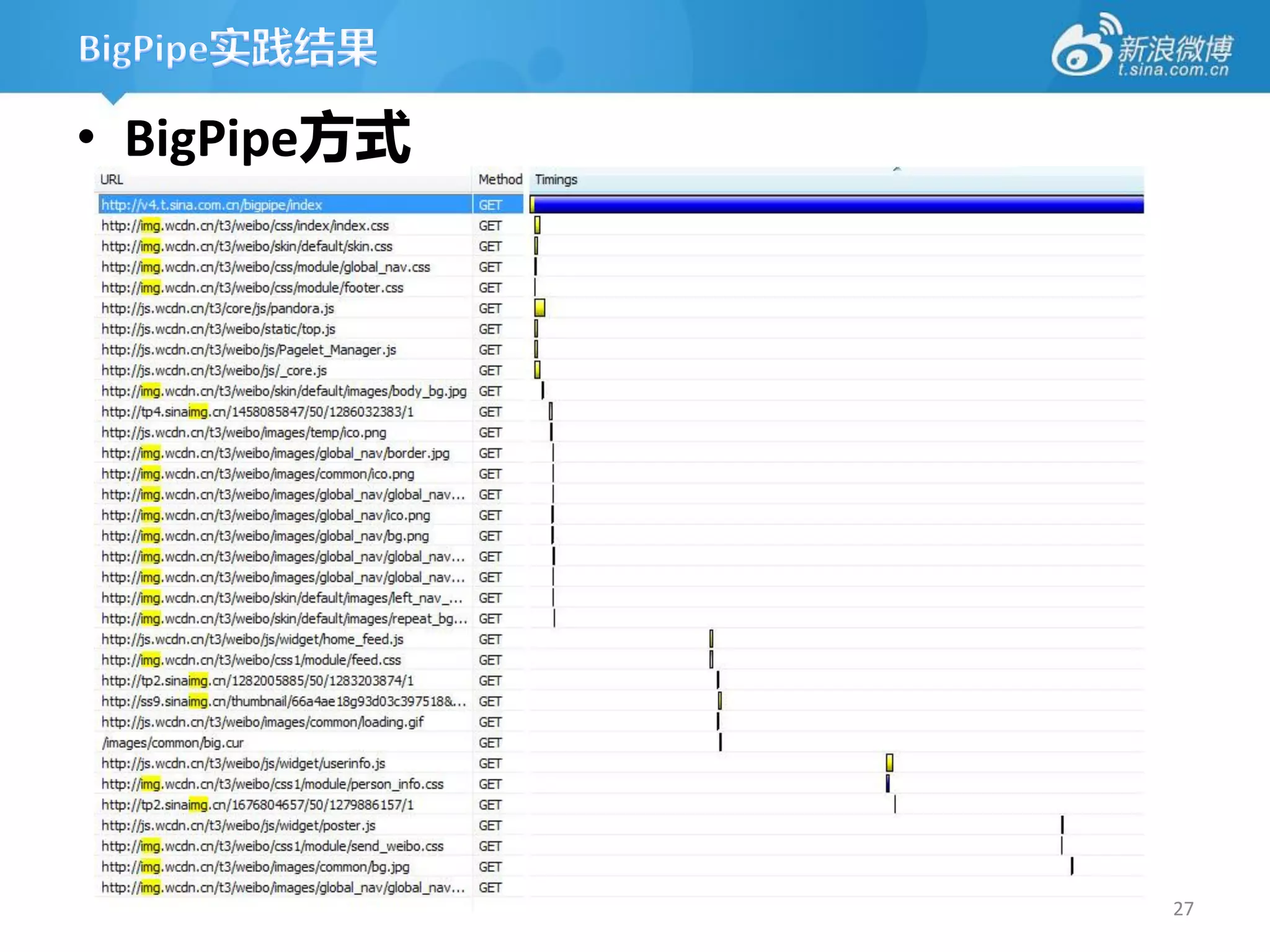The image size is (1270, 952).
Task: Select the skin/default/images/repeat_bg URL row
Action: pyautogui.click(x=284, y=619)
